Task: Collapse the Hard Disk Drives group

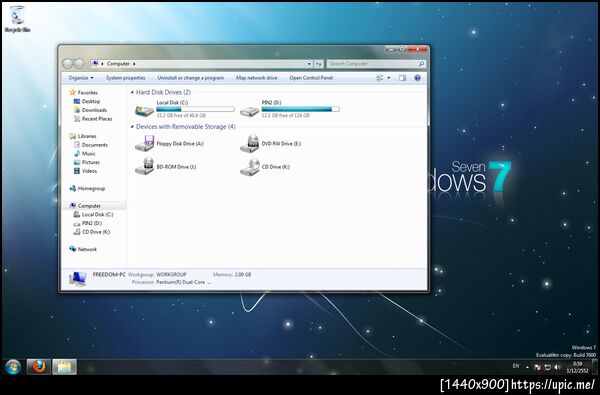Action: 132,93
